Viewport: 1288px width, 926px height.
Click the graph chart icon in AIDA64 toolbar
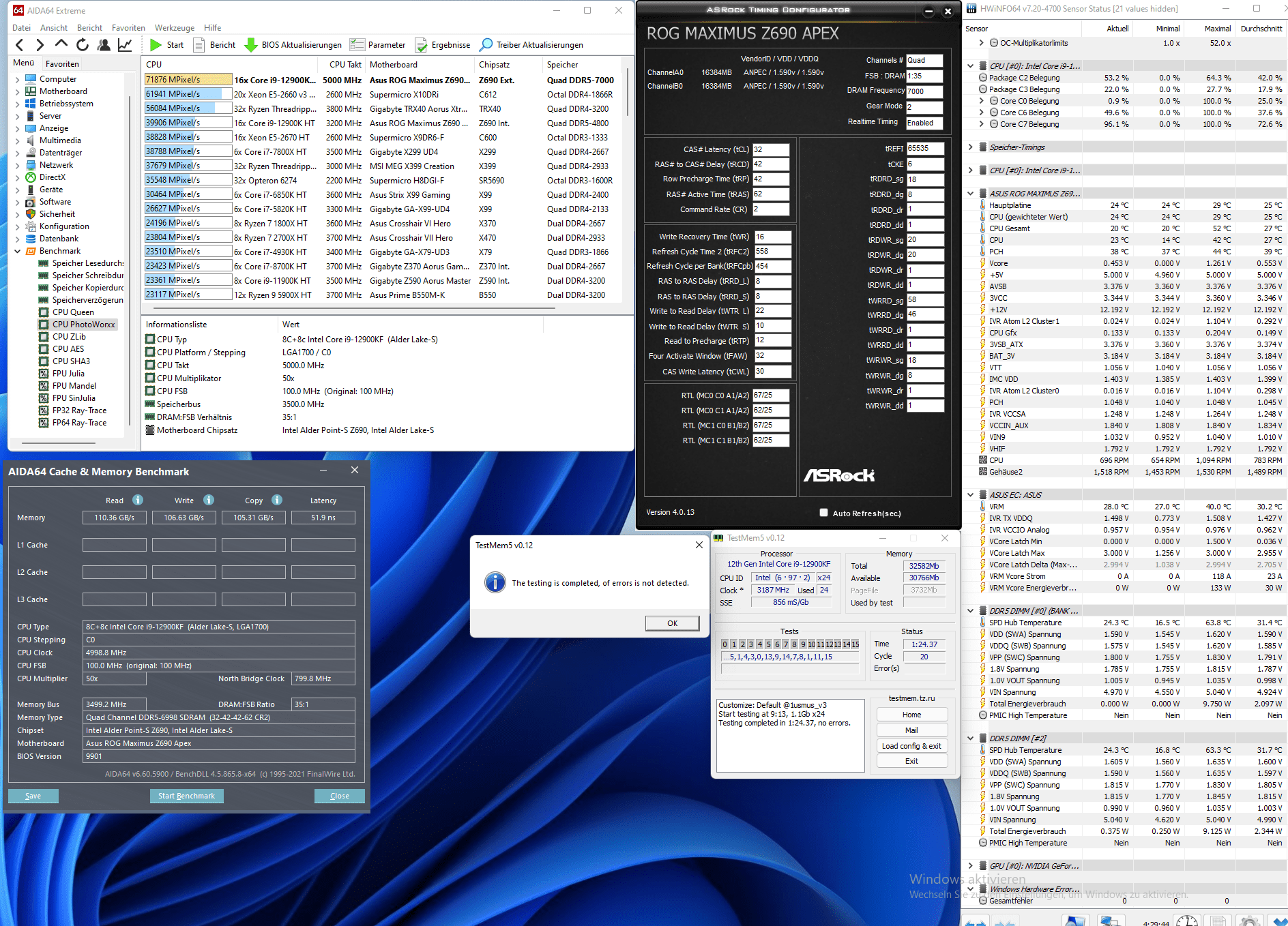pos(125,45)
